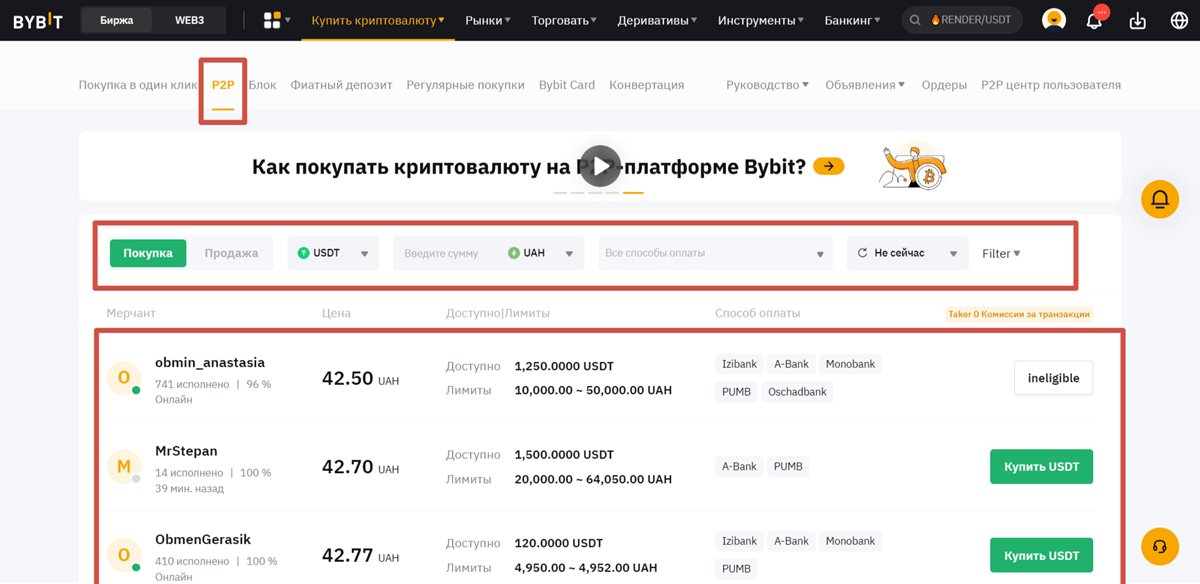Click the orange arrow in banner
The image size is (1200, 584).
click(828, 166)
